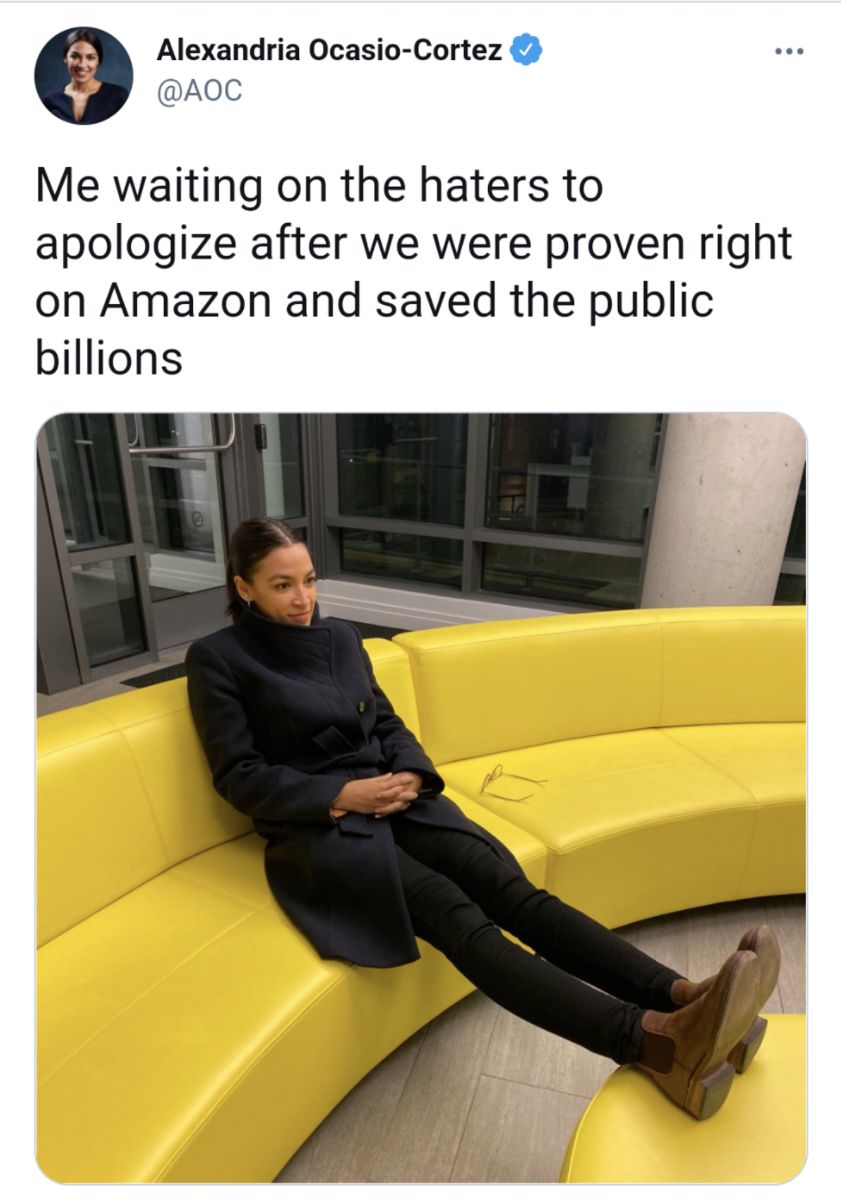Open the circular profile avatar

point(84,75)
